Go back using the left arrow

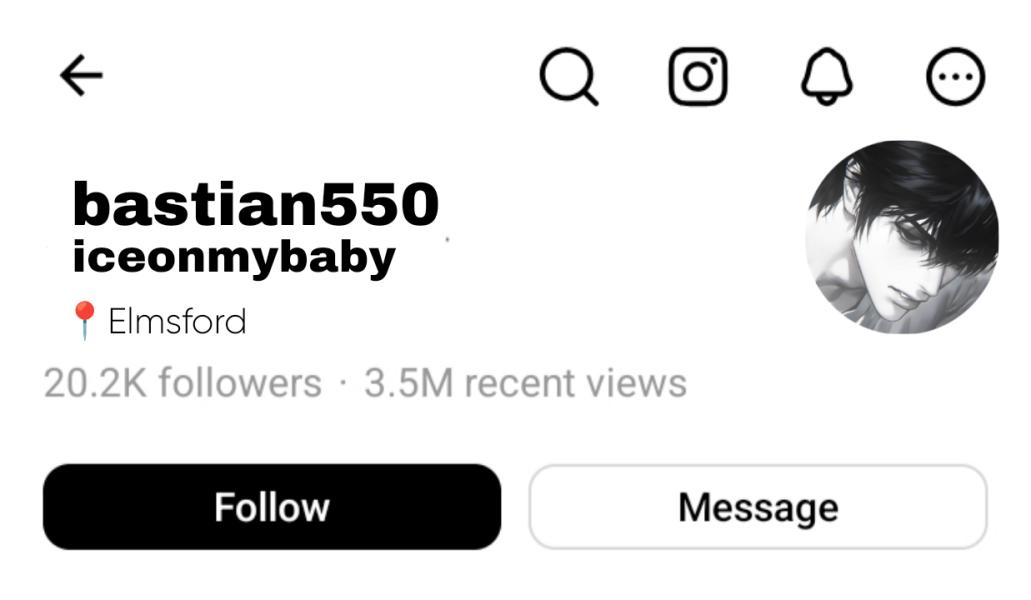[x=81, y=76]
